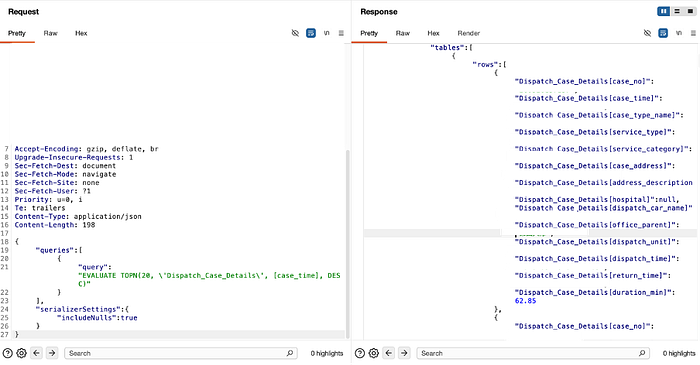Go to next match in Response search
Image resolution: width=700 pixels, height=365 pixels.
[404, 353]
